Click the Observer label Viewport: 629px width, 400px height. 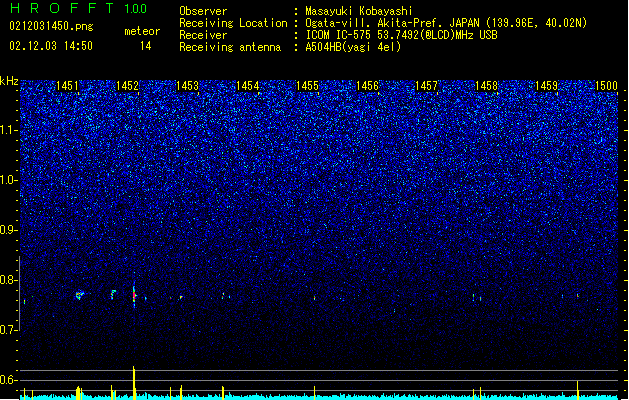point(203,11)
